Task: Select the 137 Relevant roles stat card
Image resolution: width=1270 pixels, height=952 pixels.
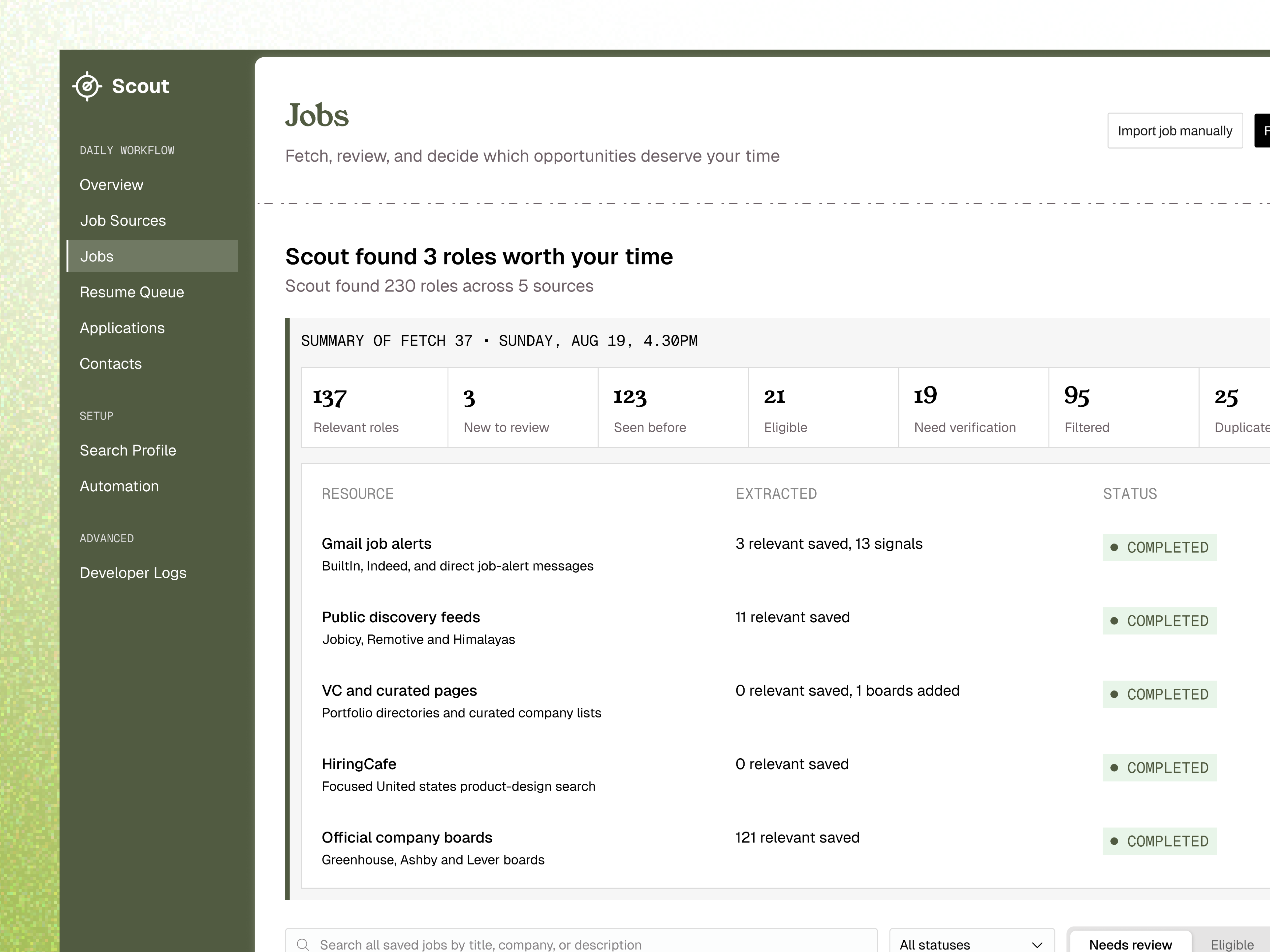Action: pyautogui.click(x=375, y=407)
